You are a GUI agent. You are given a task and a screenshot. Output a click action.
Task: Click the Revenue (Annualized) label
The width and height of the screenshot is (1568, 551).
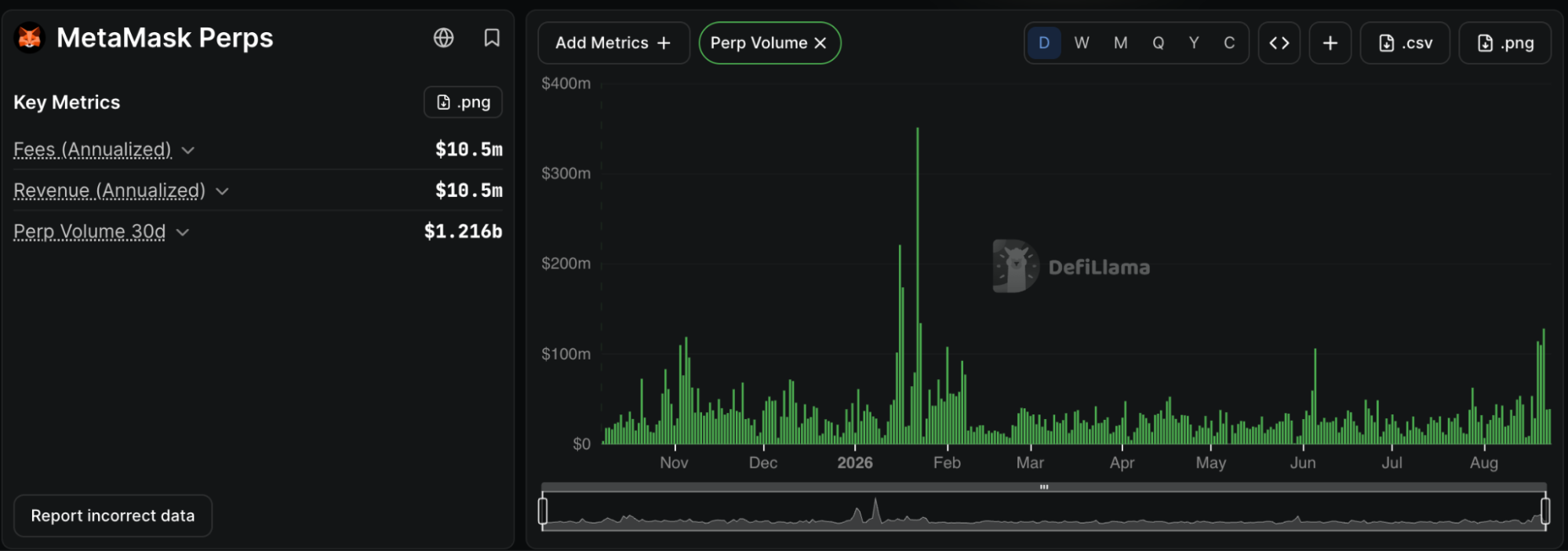point(109,190)
